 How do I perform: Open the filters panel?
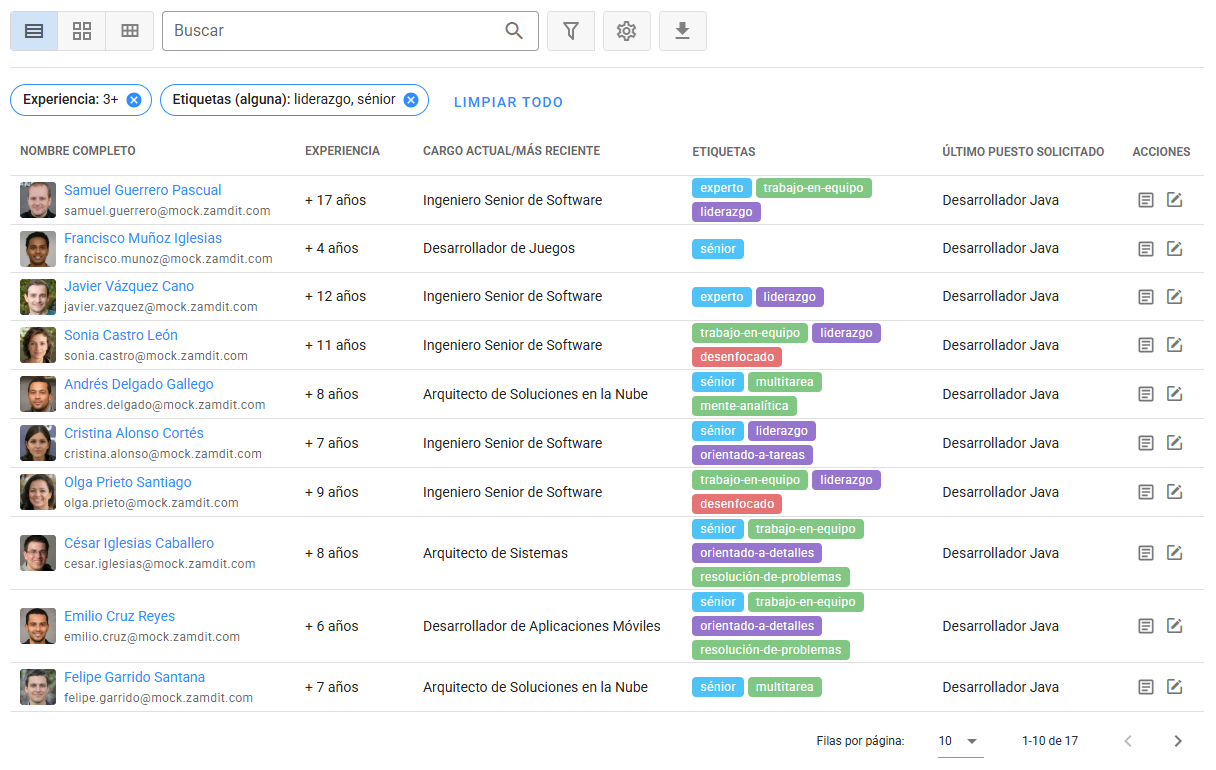point(570,31)
